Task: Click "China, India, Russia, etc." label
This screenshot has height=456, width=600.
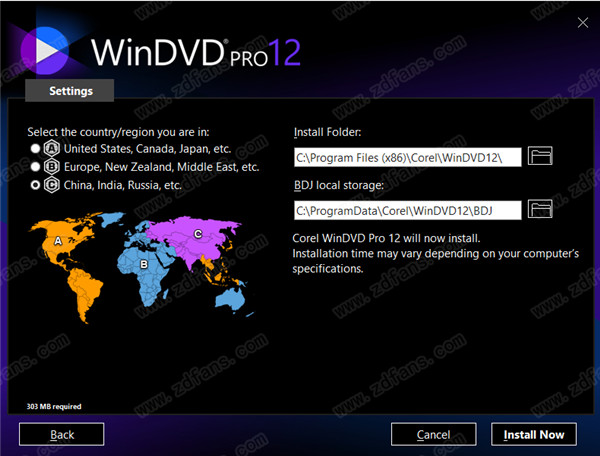Action: coord(122,185)
